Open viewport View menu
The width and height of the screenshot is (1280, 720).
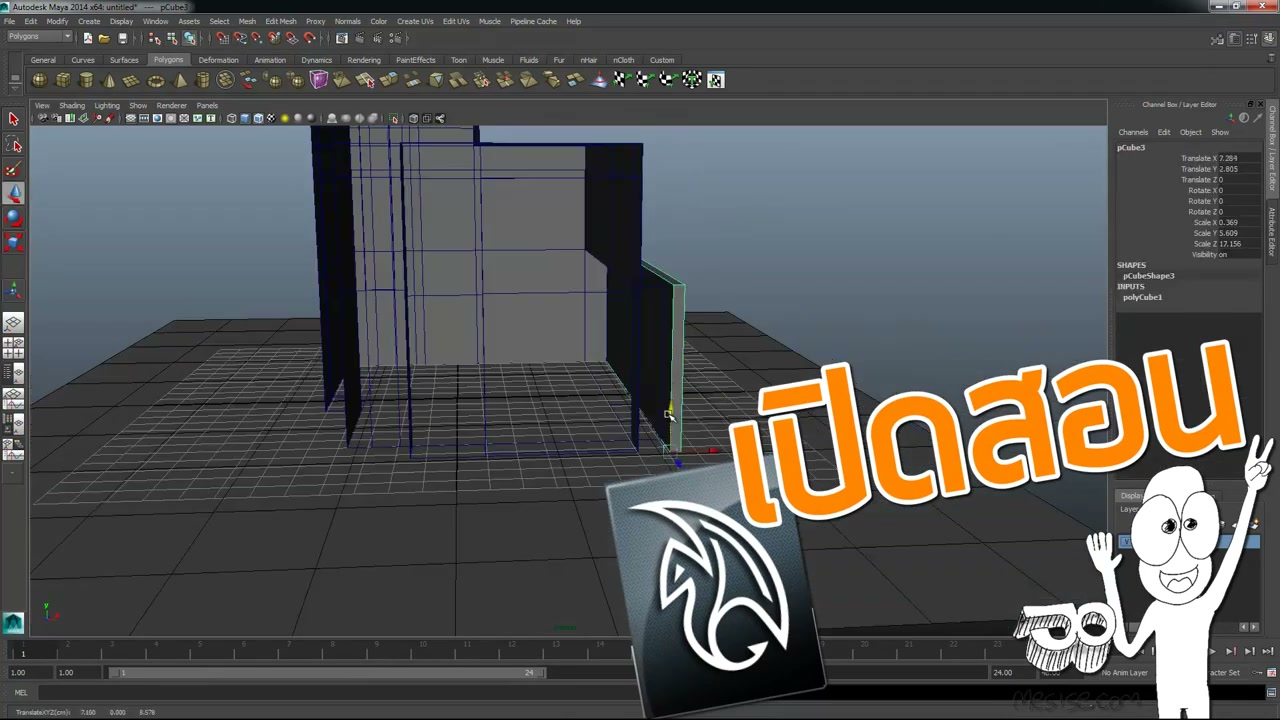click(x=42, y=105)
